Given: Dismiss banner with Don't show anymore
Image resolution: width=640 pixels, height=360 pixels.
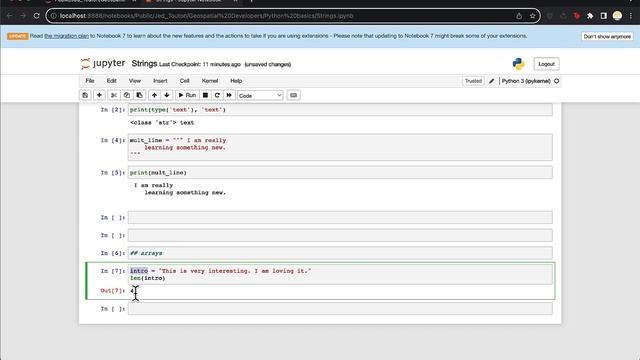Looking at the screenshot, I should 607,36.
